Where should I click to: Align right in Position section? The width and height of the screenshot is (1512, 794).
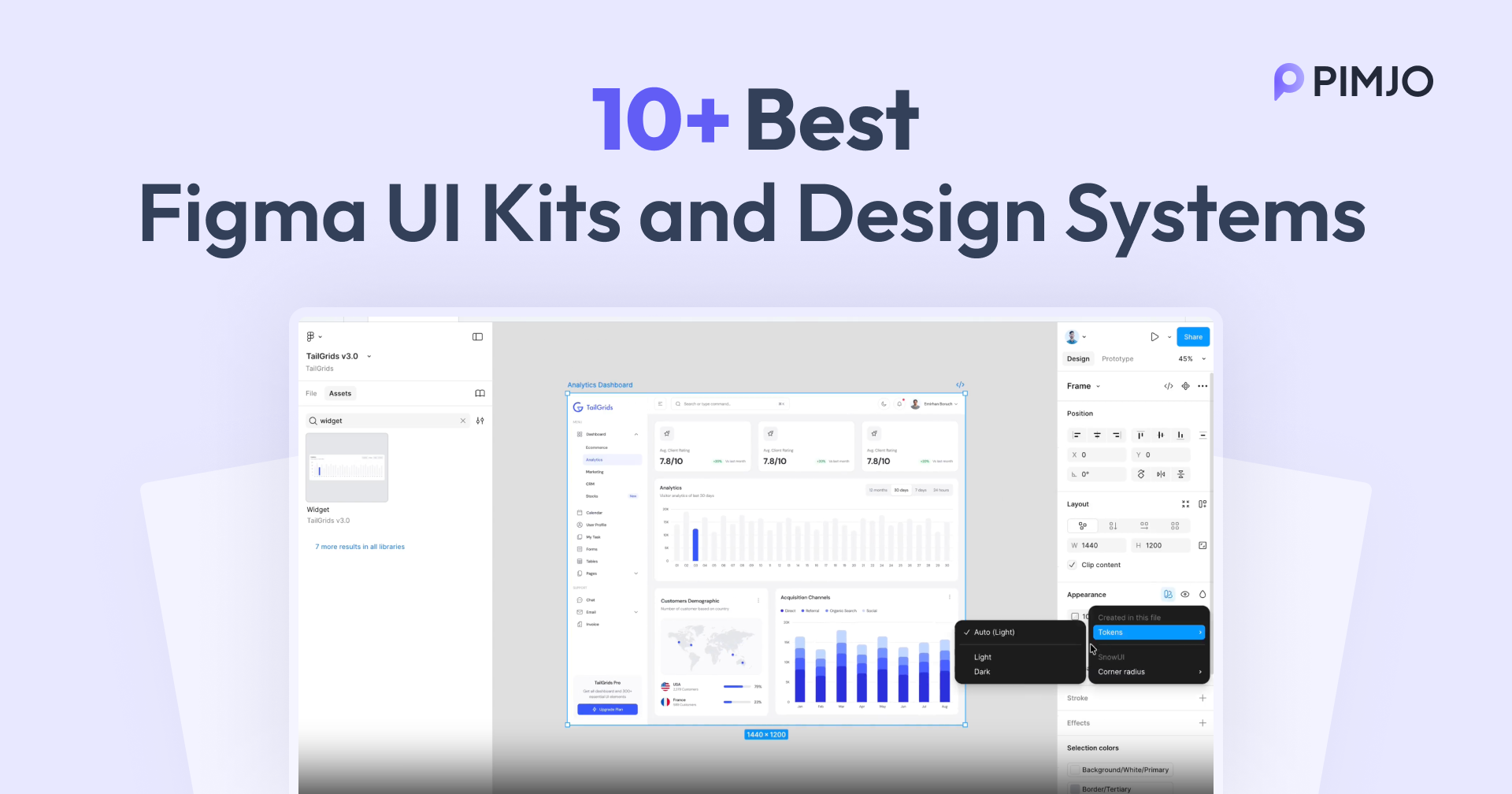coord(1116,435)
